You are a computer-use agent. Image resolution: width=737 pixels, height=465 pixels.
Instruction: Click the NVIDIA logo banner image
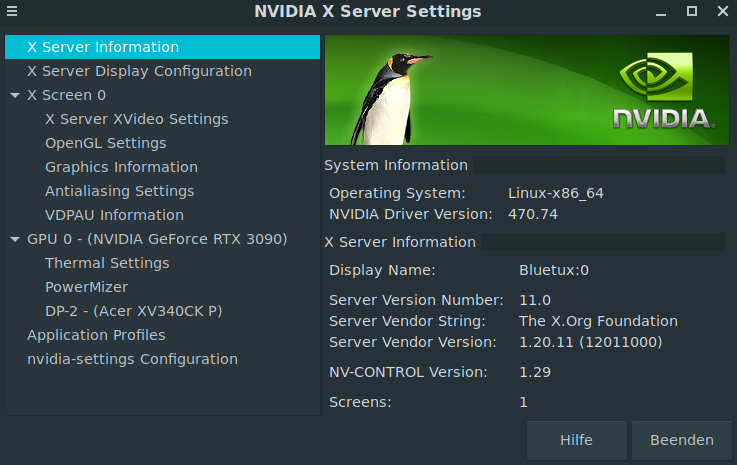tap(527, 90)
